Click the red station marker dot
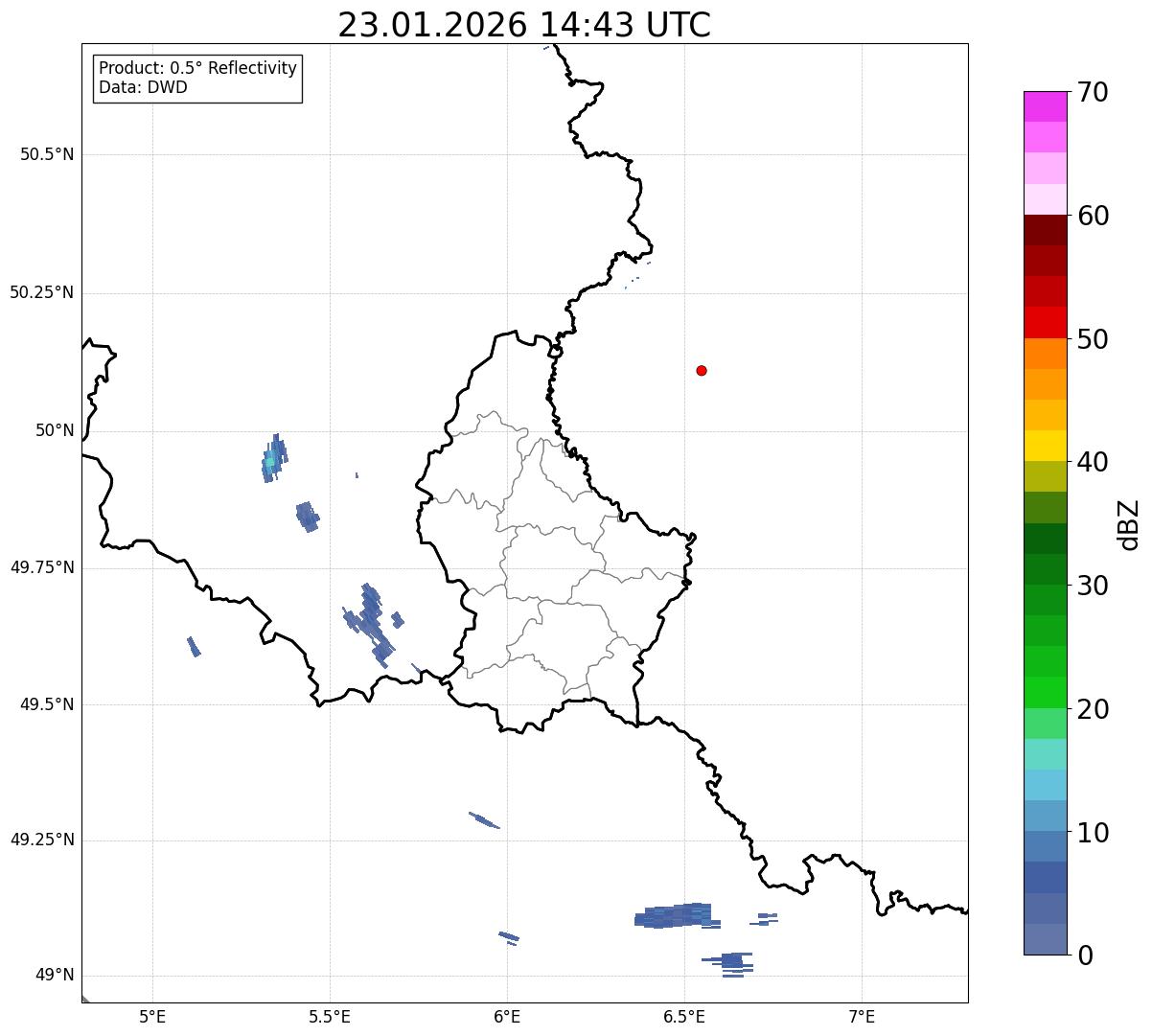 click(702, 370)
